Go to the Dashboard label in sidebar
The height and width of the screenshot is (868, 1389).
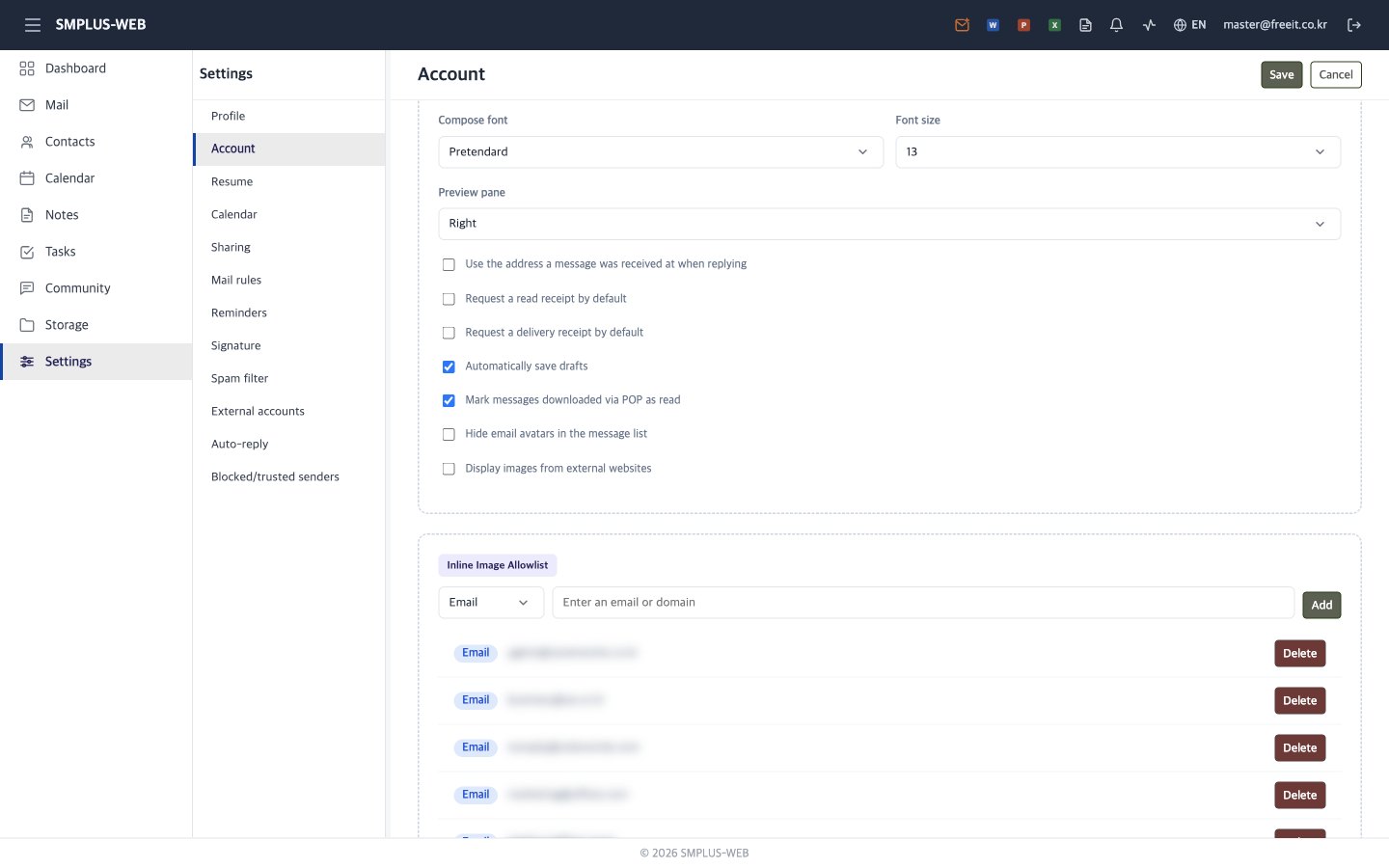pyautogui.click(x=75, y=68)
